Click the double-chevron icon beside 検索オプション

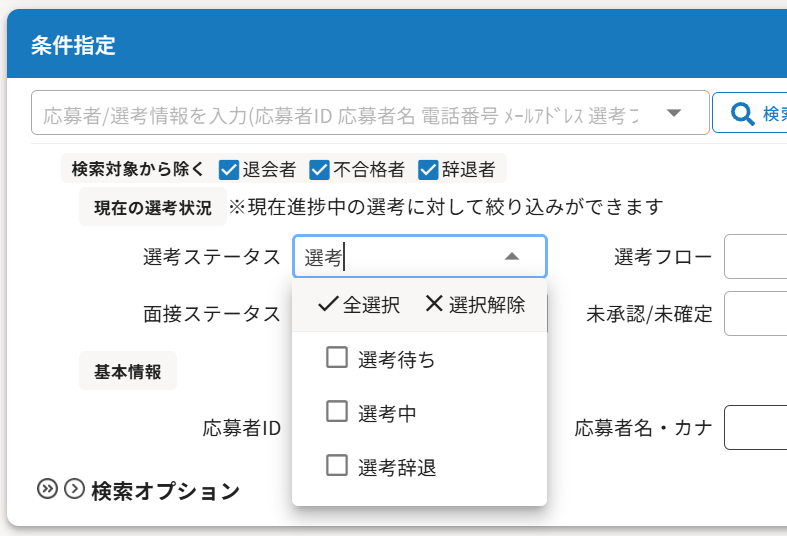pyautogui.click(x=47, y=489)
